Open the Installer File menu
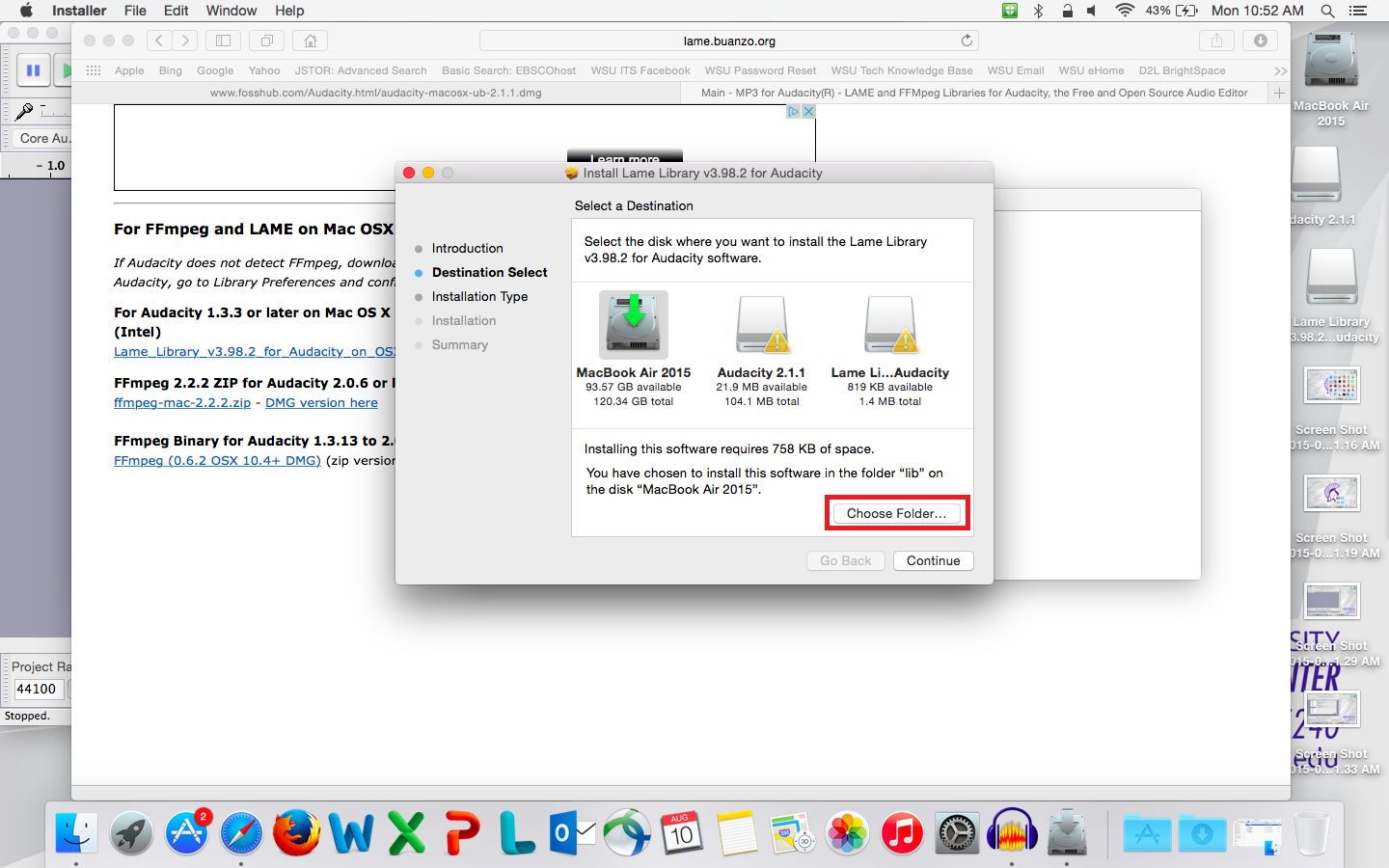1389x868 pixels. coord(135,11)
